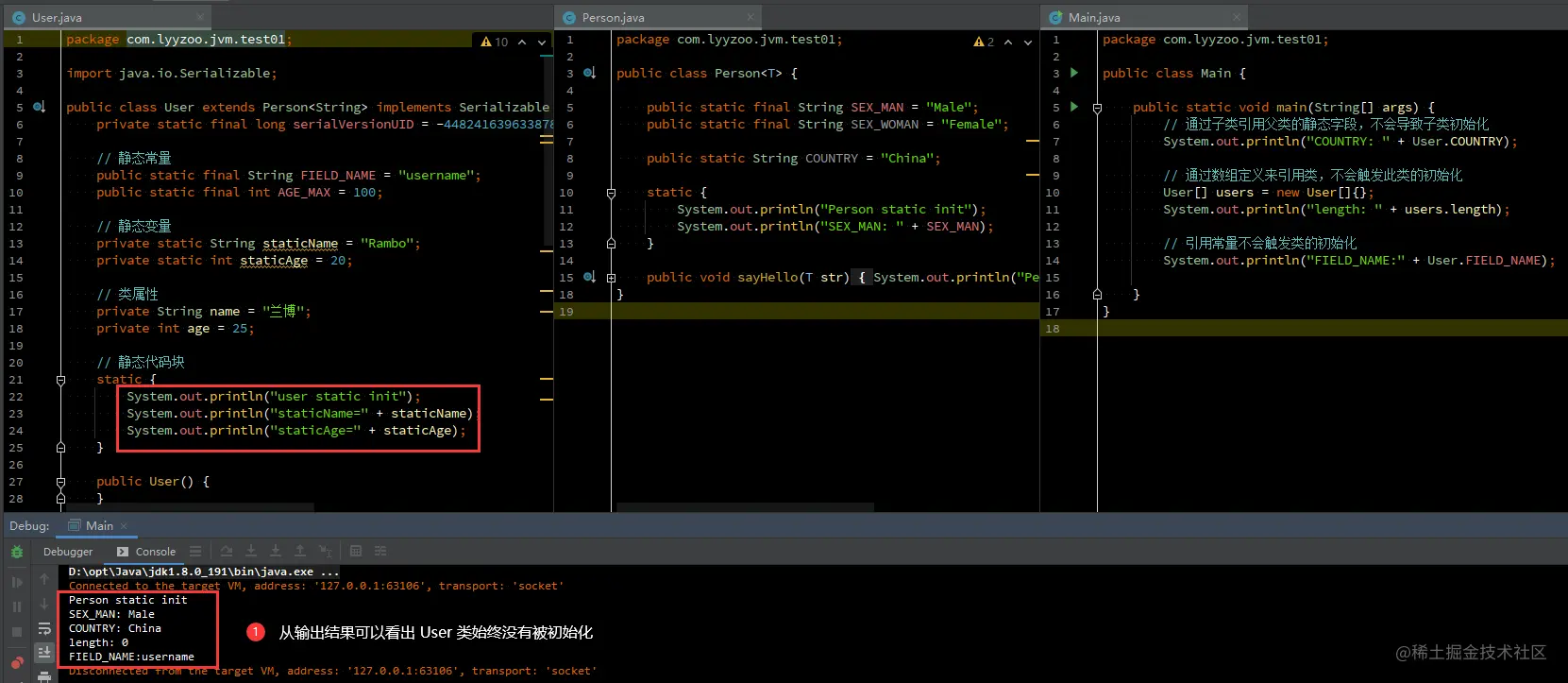The height and width of the screenshot is (683, 1568).
Task: Go to previous highlighted problem in Person.java
Action: [1008, 42]
